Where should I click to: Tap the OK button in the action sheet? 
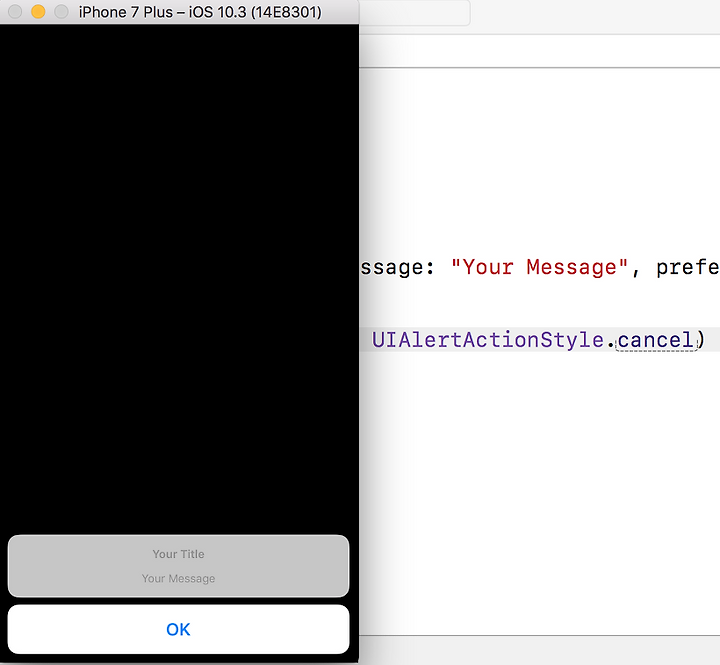[x=178, y=629]
